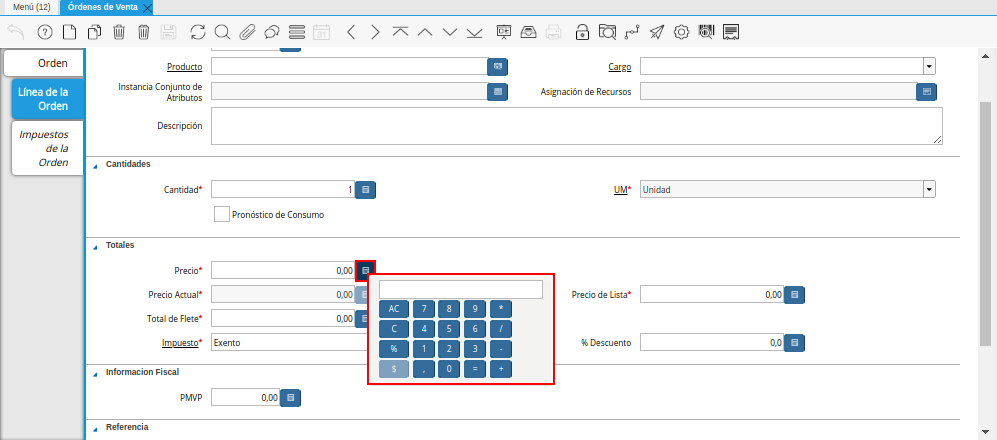This screenshot has width=997, height=440.
Task: Select the Línea de la Orden side tab
Action: [48, 99]
